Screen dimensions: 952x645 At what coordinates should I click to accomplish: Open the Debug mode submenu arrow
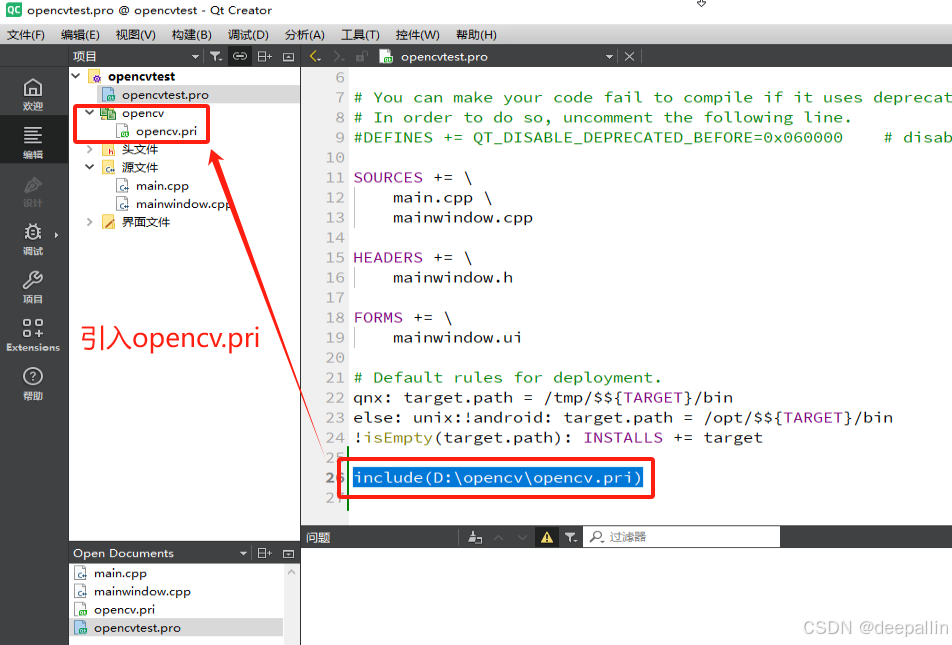[56, 235]
